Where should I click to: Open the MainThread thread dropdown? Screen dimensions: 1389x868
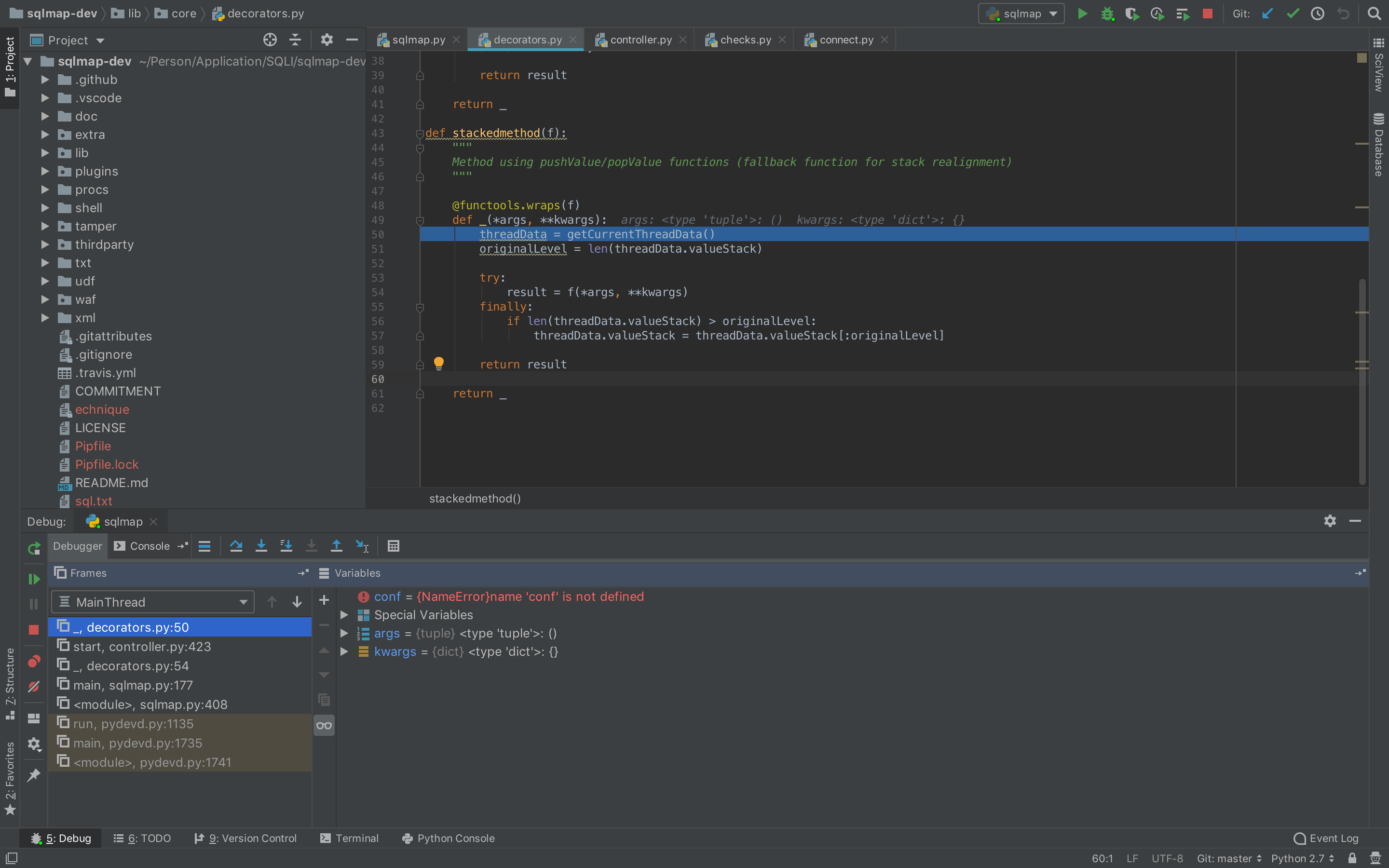click(x=153, y=602)
